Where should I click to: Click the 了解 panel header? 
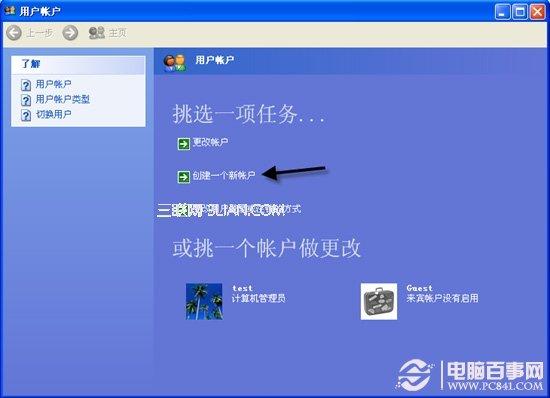(x=78, y=65)
